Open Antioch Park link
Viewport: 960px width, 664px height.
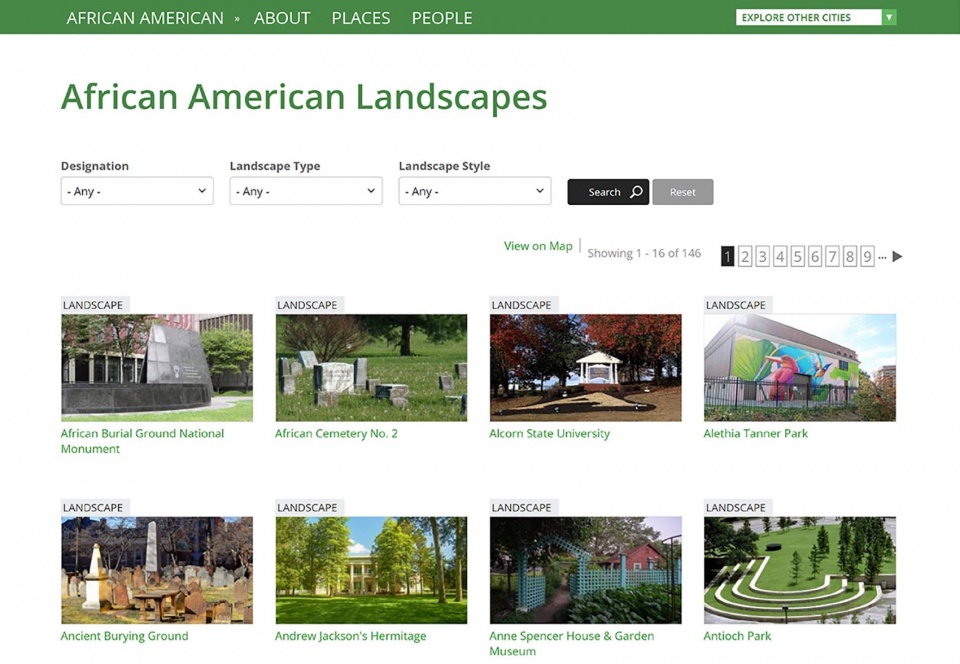coord(737,636)
